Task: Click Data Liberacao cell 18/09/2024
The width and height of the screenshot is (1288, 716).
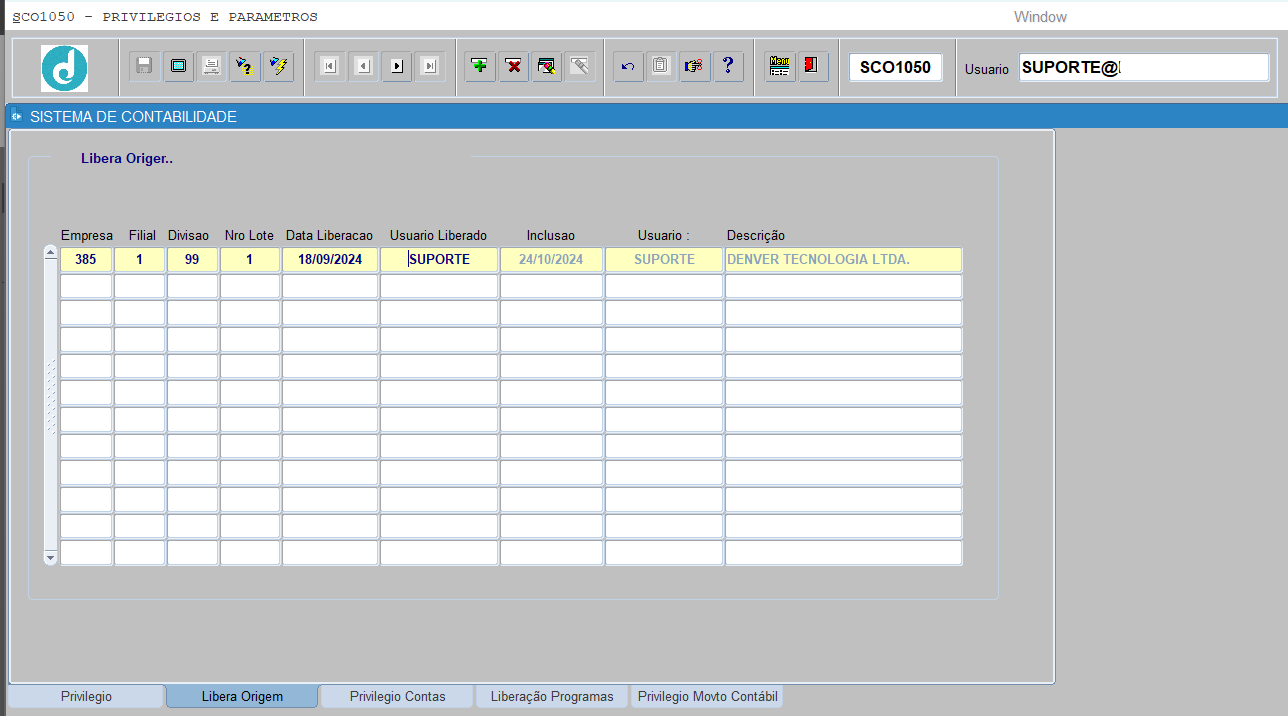Action: click(330, 260)
